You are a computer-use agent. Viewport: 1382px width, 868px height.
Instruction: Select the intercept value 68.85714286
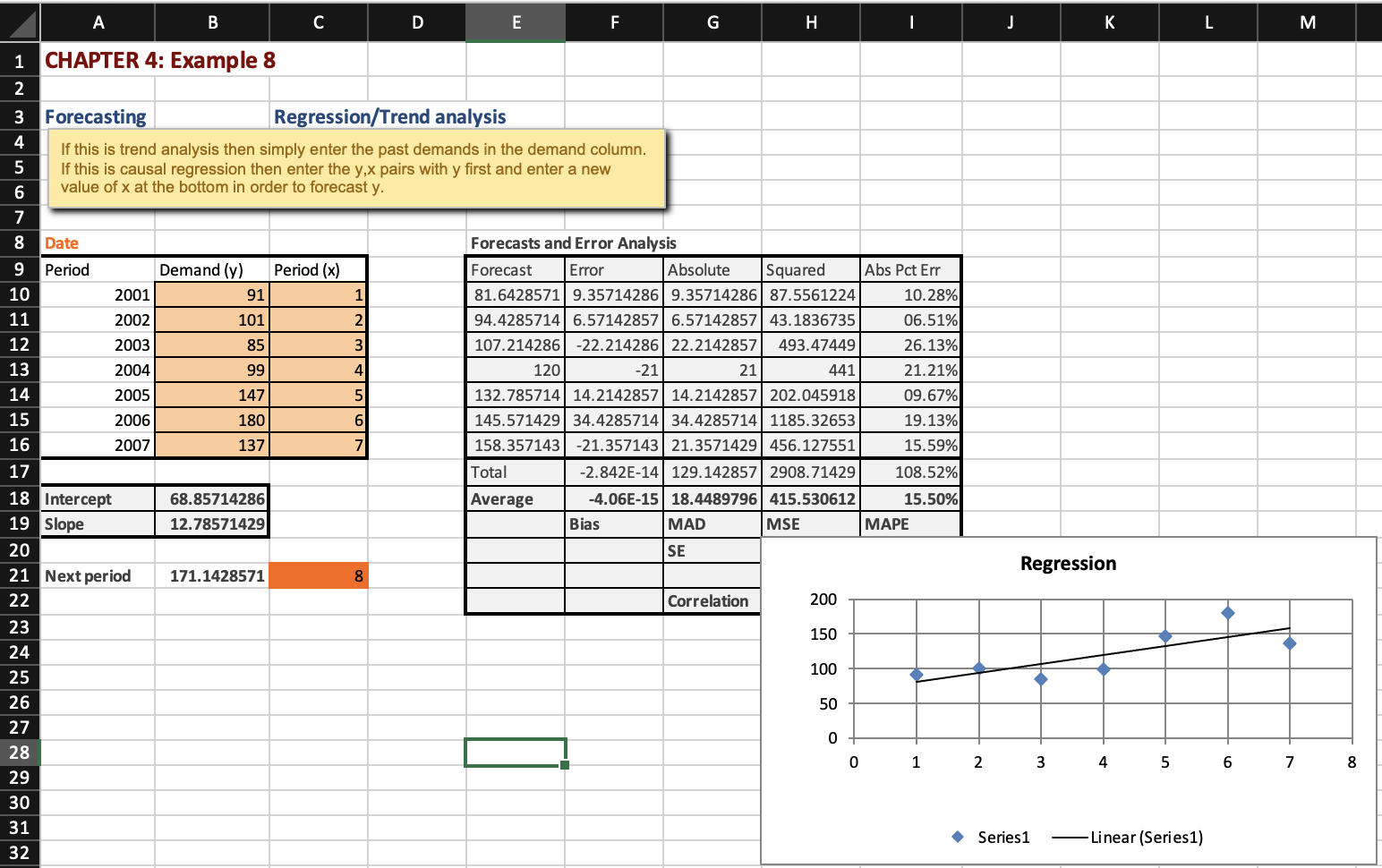click(212, 498)
